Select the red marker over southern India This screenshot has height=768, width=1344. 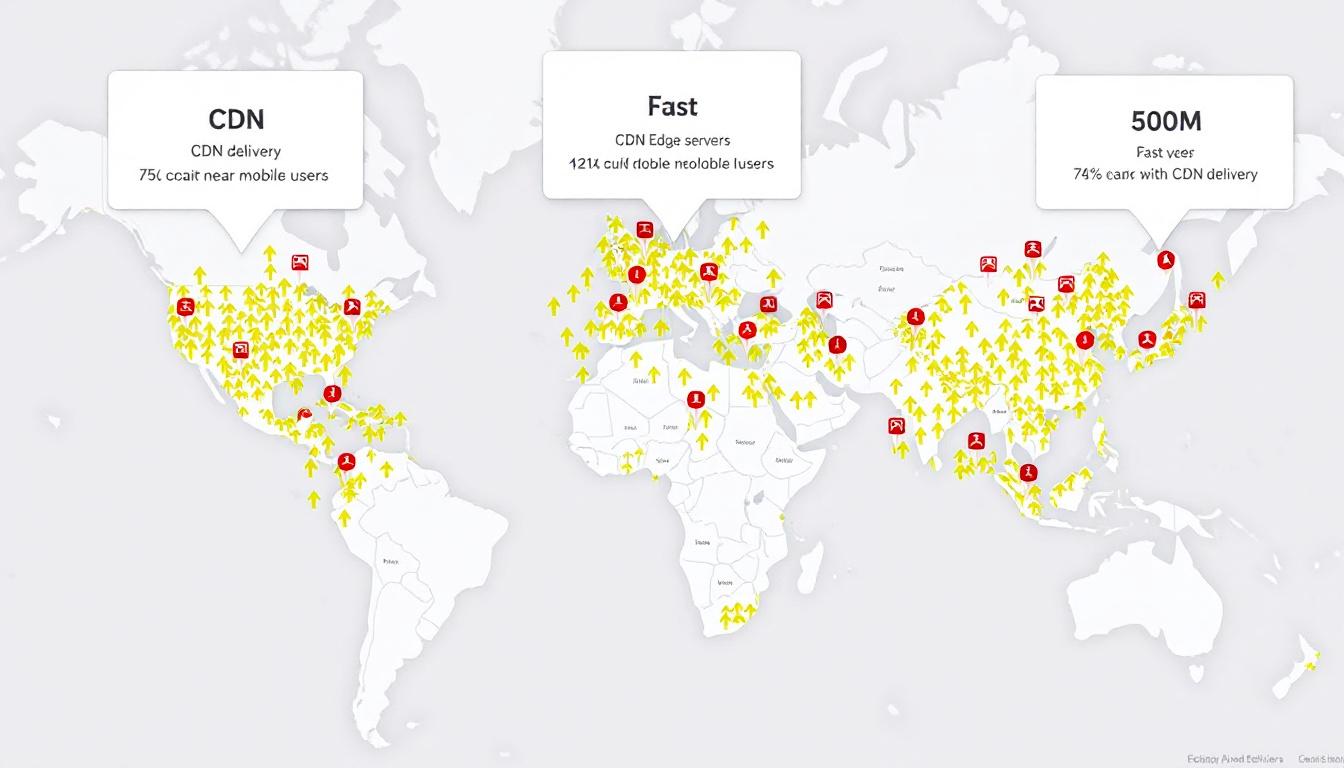coord(975,438)
